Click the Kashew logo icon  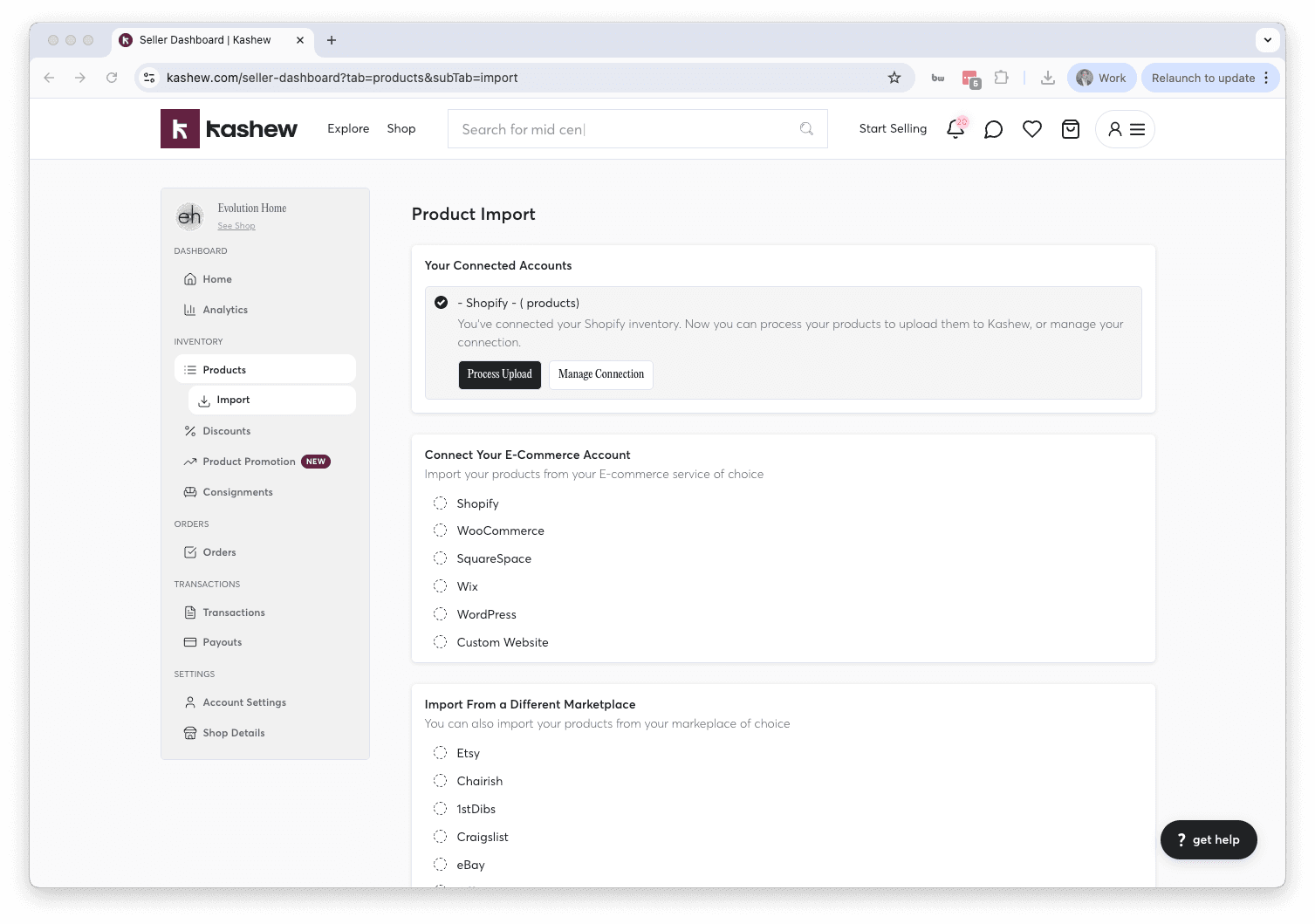click(x=180, y=129)
